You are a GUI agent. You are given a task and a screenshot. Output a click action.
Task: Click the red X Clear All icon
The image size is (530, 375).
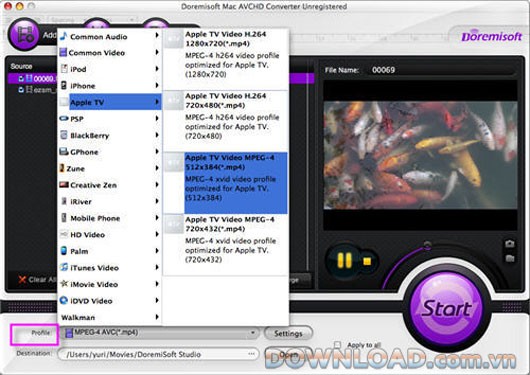click(x=22, y=279)
